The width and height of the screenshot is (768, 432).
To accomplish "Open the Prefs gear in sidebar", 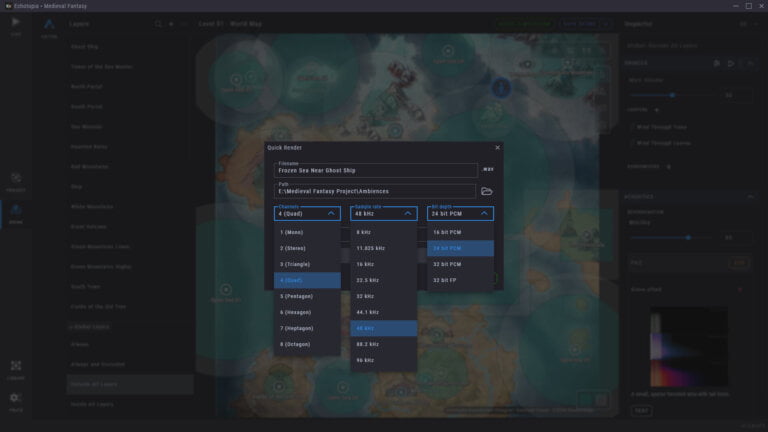I will (16, 402).
